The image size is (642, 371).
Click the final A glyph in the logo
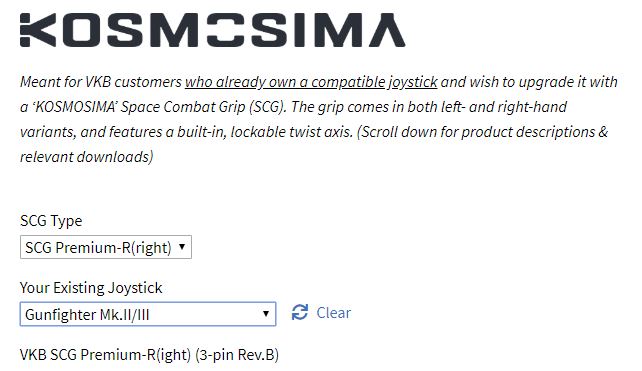(387, 30)
